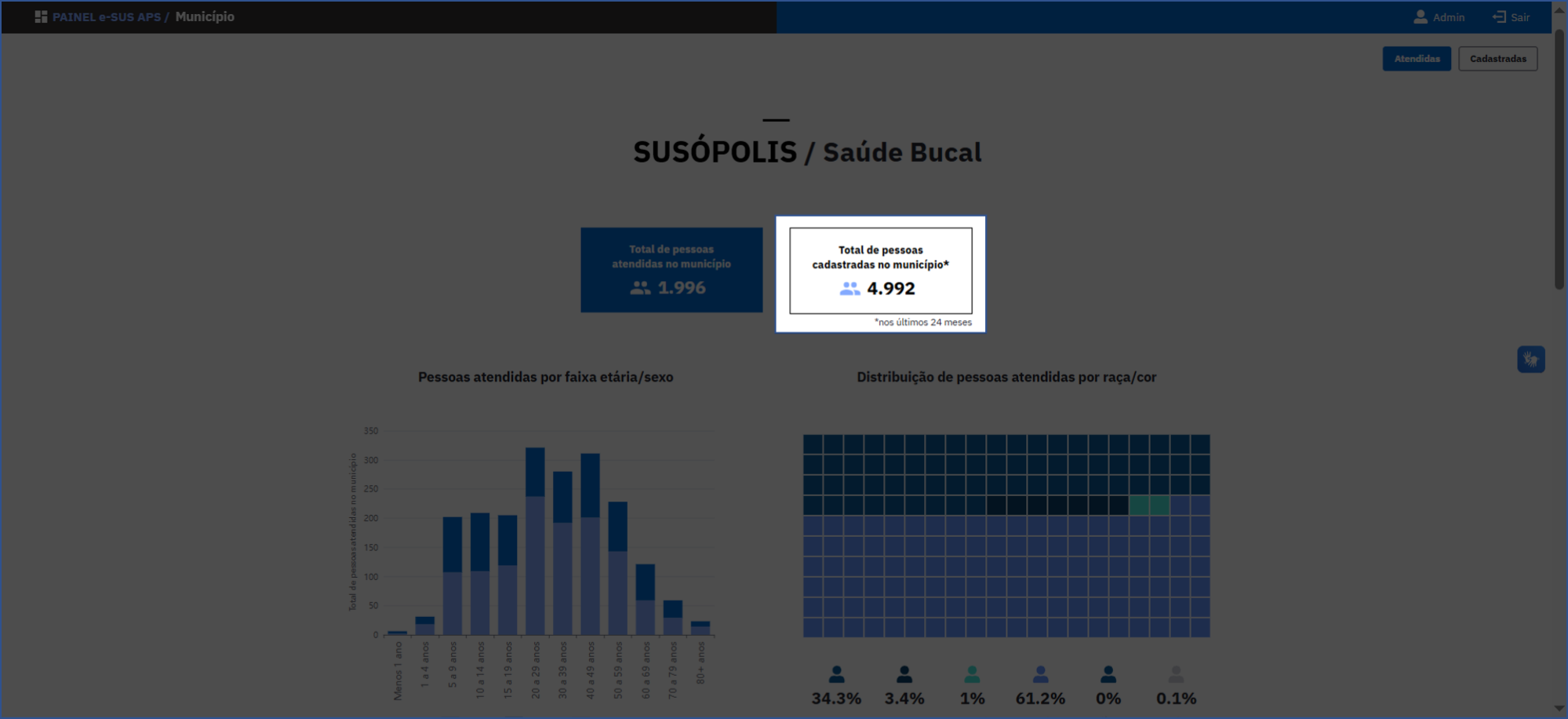Select PAINEL e-SUS APS in the breadcrumb
The height and width of the screenshot is (719, 1568).
click(106, 16)
